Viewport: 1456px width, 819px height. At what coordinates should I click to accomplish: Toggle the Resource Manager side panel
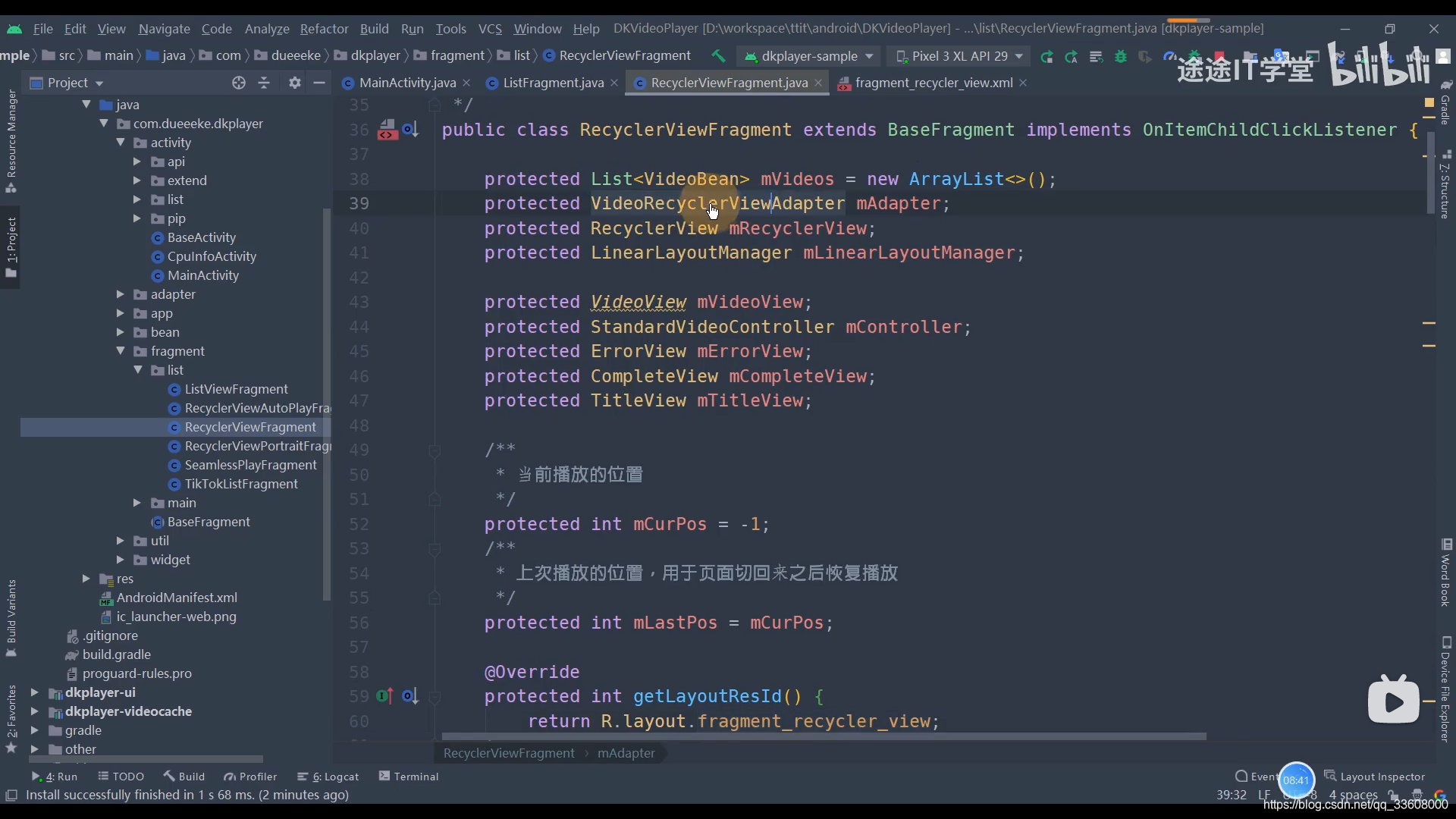coord(11,140)
